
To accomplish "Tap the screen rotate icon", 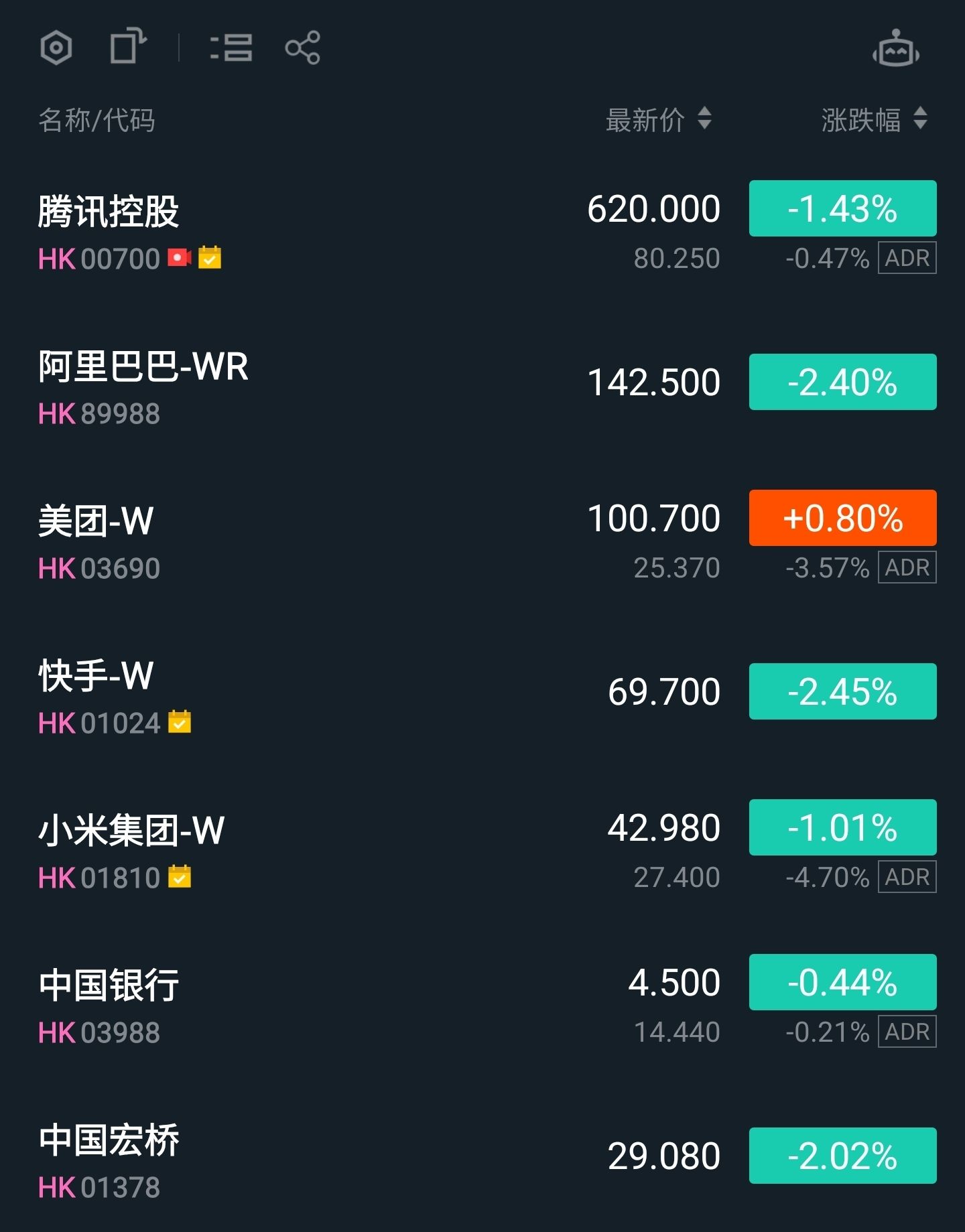I will coord(128,47).
